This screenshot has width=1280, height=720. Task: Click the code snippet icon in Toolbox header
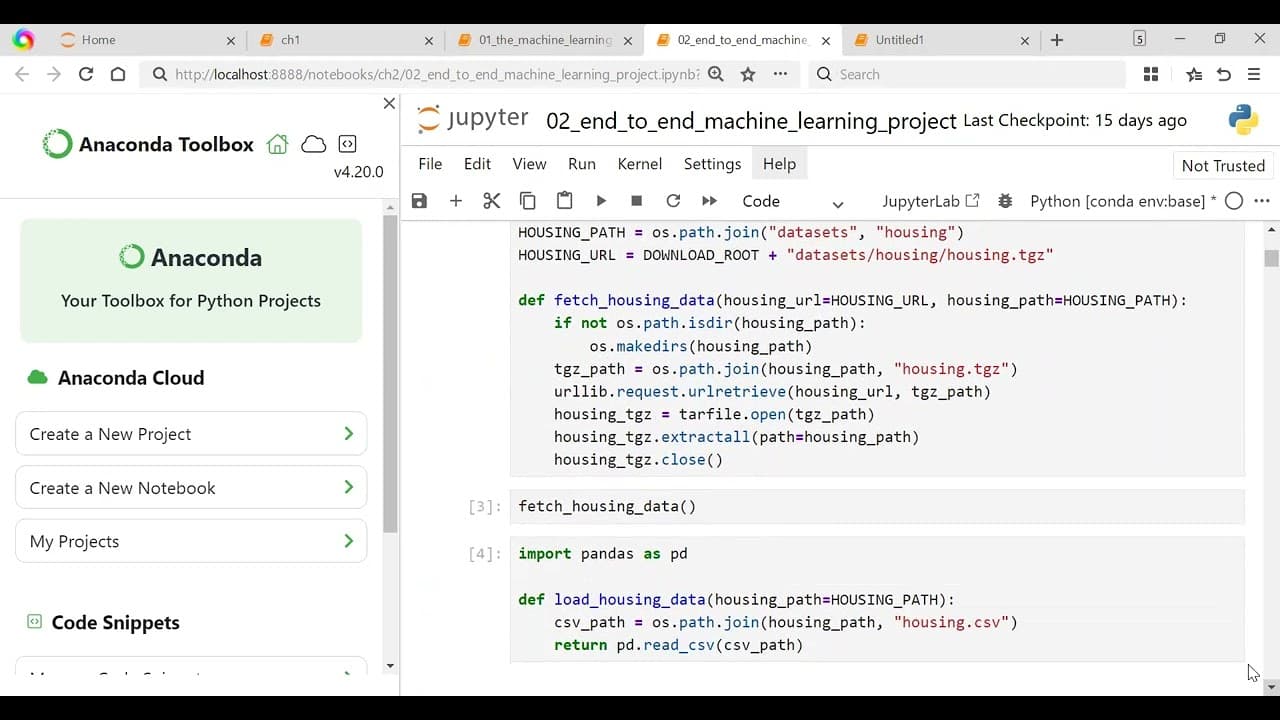tap(347, 144)
